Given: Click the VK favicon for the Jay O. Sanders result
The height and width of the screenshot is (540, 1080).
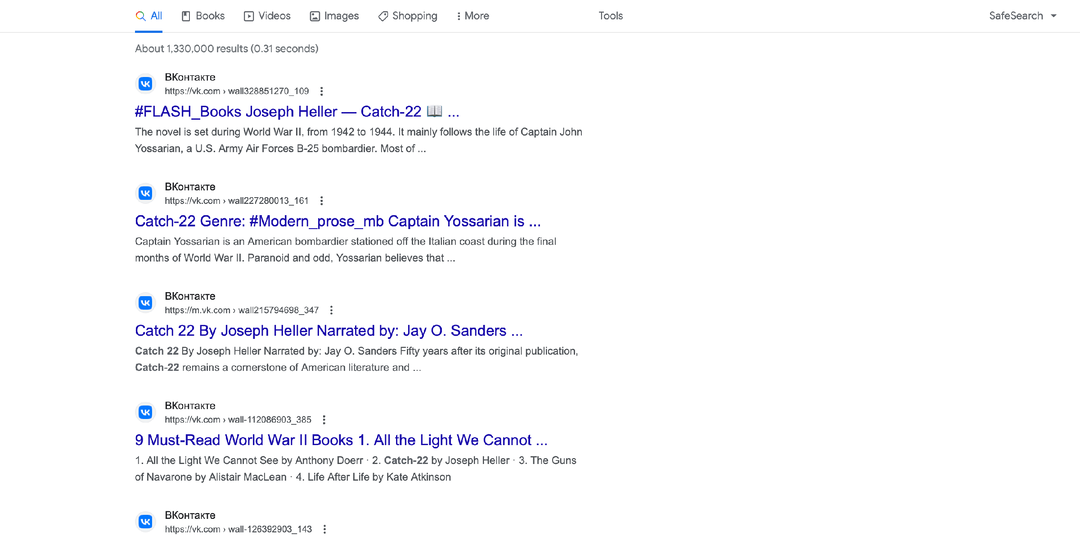Looking at the screenshot, I should click(x=145, y=303).
